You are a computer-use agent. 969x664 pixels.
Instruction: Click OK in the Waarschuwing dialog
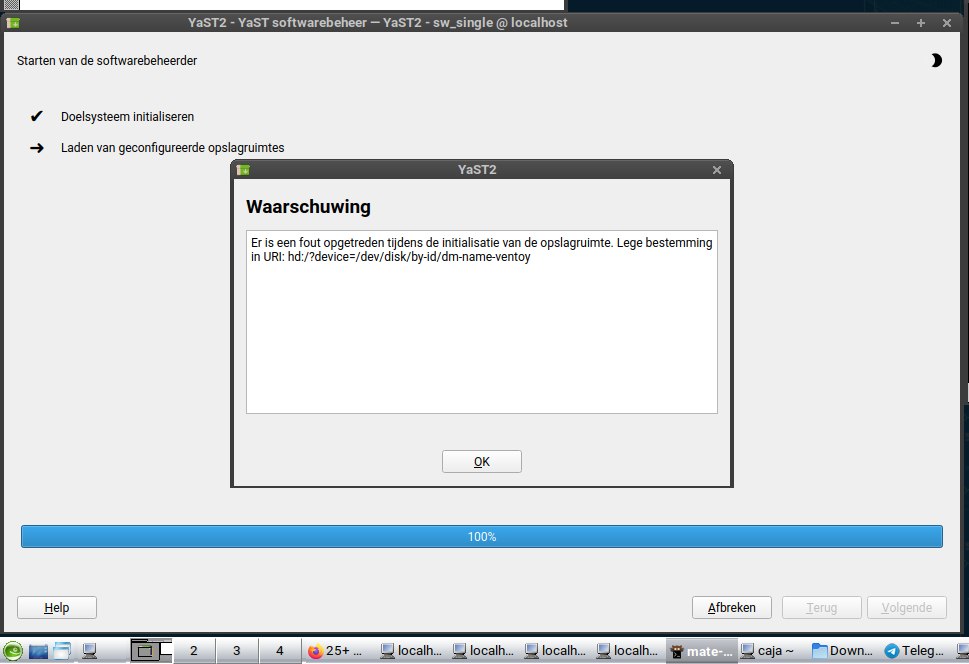click(481, 462)
